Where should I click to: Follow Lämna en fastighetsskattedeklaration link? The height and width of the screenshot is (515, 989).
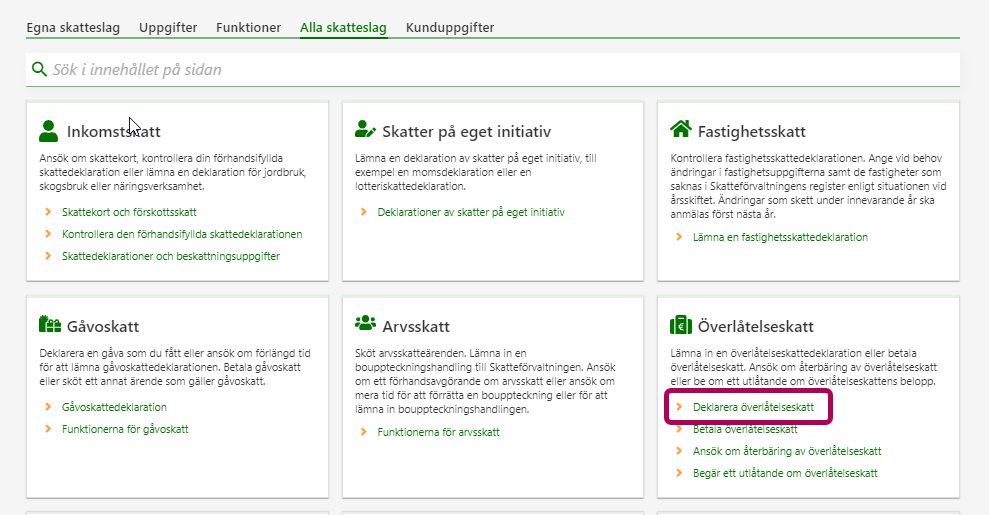coord(780,237)
